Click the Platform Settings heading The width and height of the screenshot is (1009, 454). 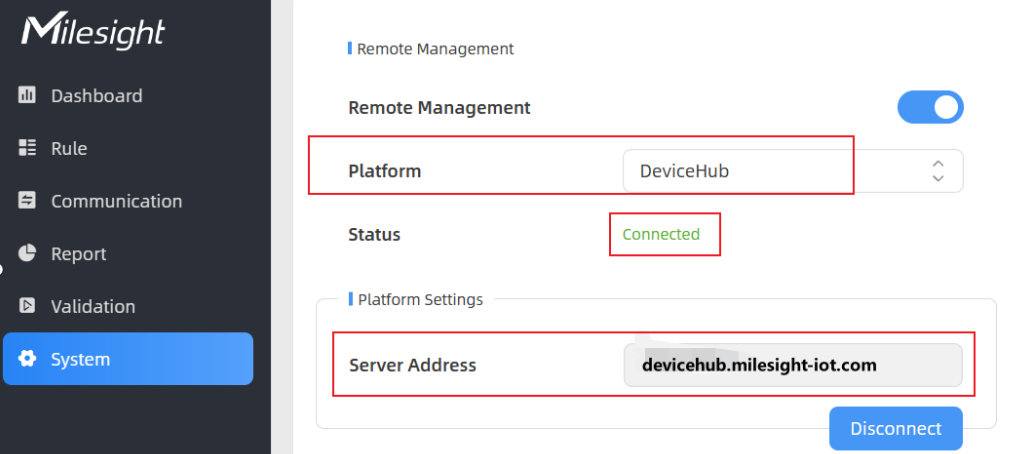coord(420,299)
